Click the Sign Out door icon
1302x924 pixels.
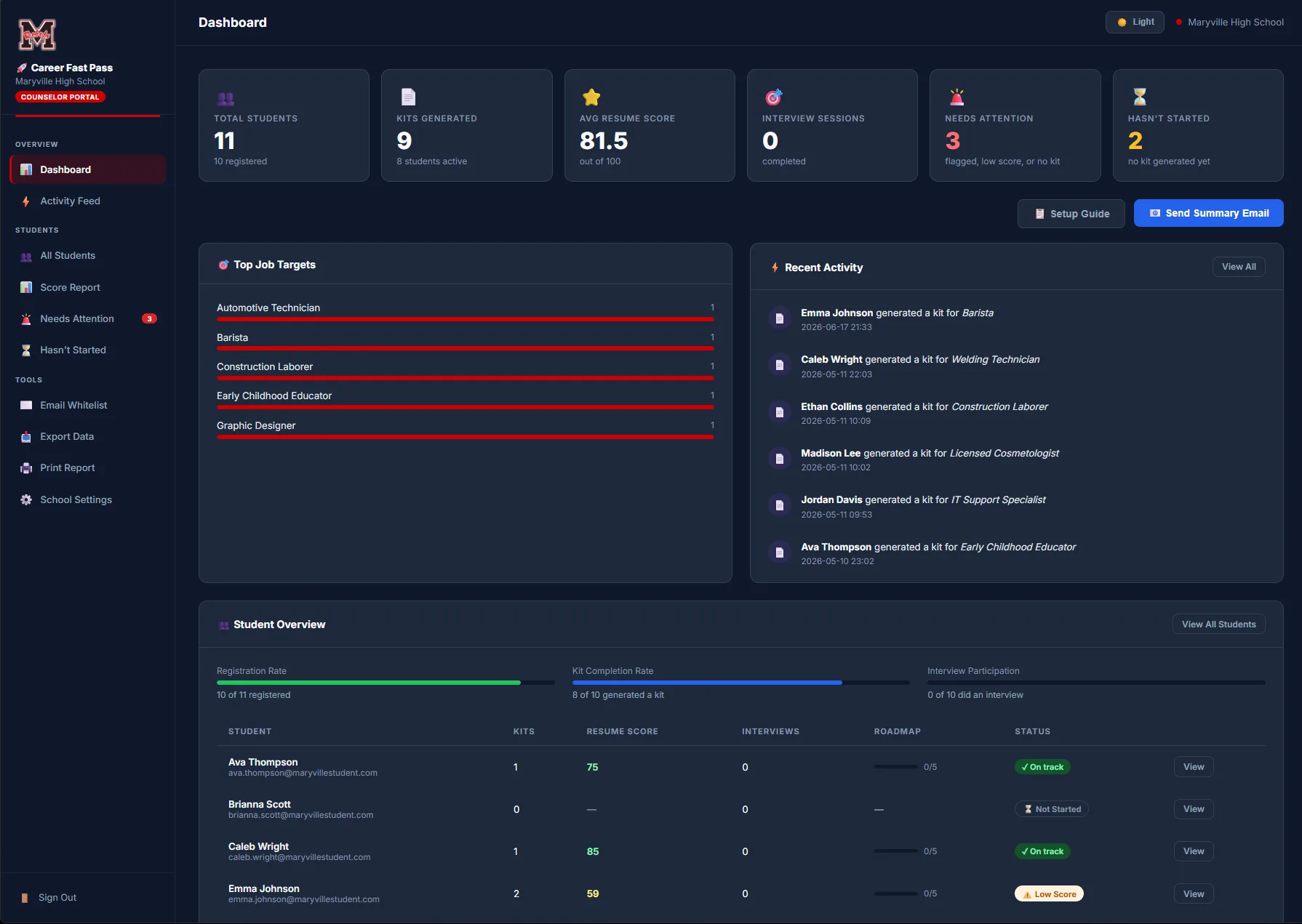25,898
